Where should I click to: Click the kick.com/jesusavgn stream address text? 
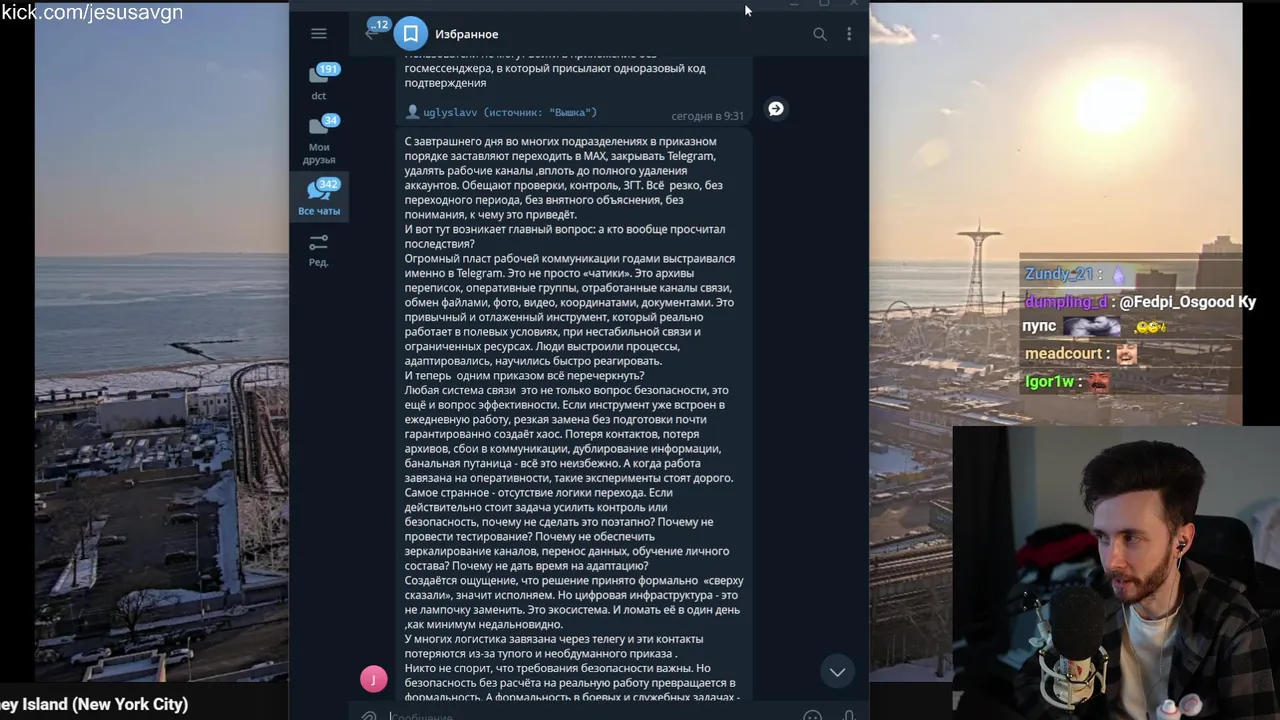[x=92, y=13]
